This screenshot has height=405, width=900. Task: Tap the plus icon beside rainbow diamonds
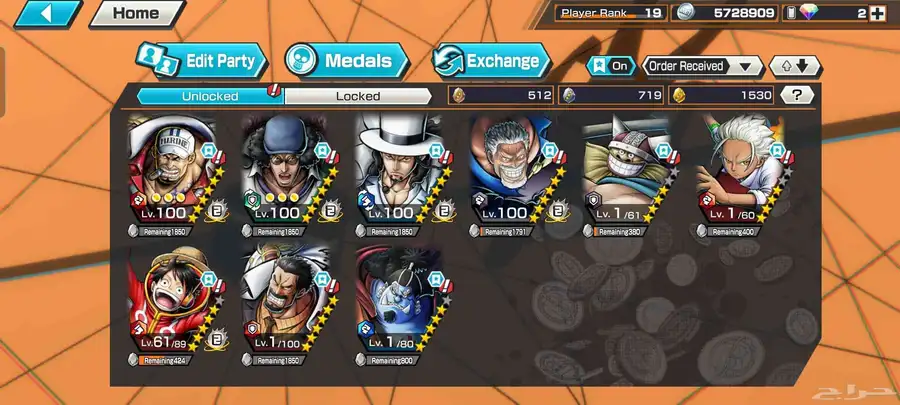[x=877, y=14]
